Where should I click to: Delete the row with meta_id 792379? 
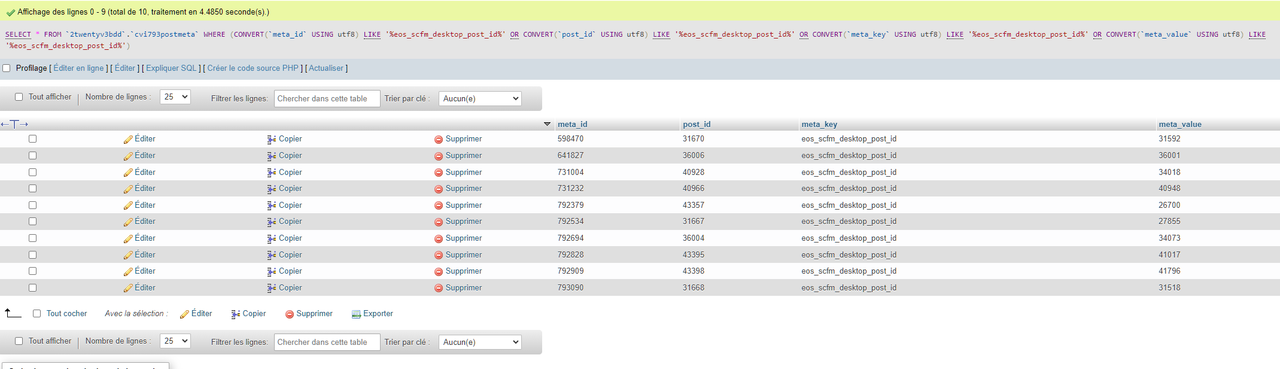click(457, 205)
